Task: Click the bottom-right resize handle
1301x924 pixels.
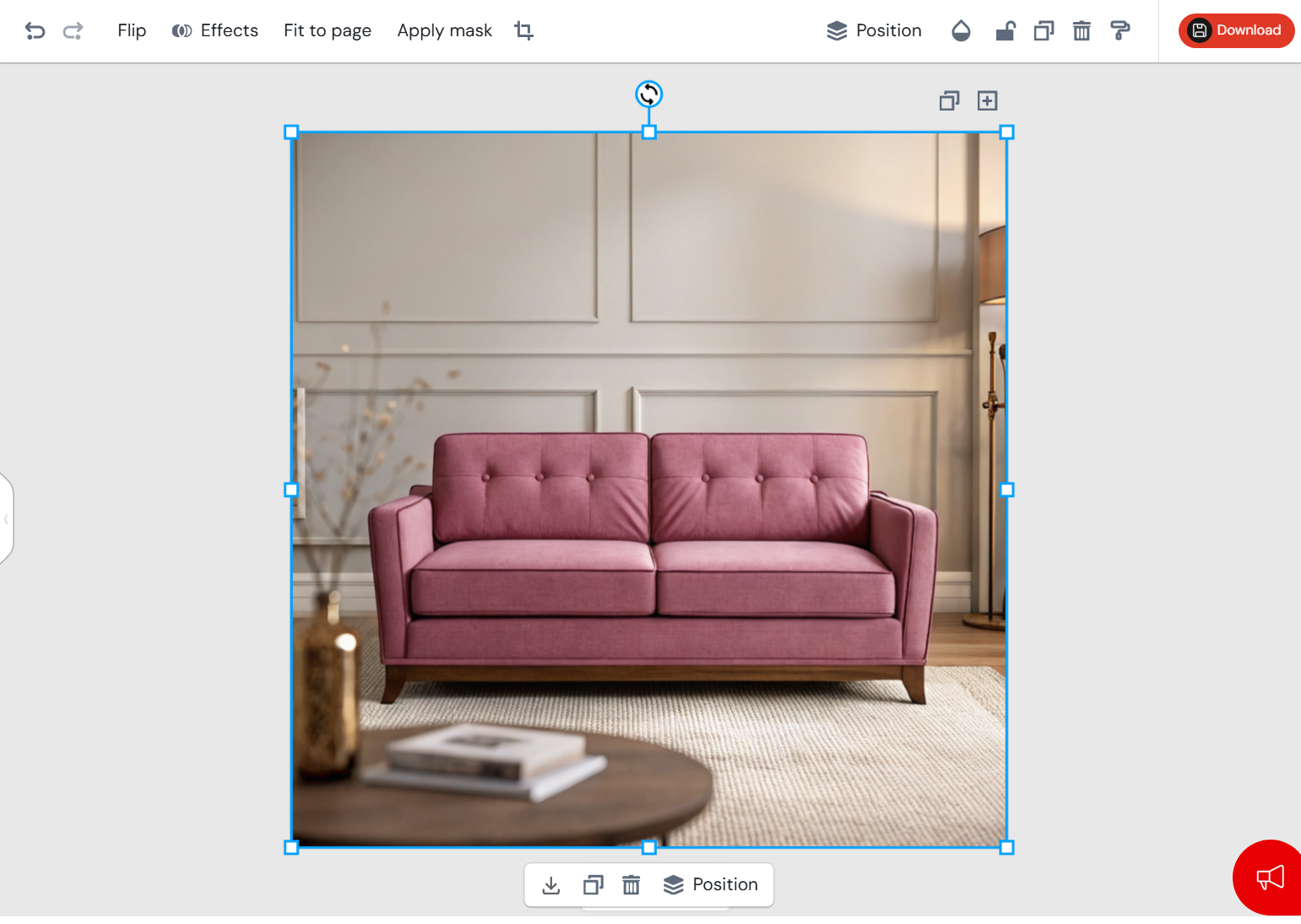Action: [x=1006, y=847]
